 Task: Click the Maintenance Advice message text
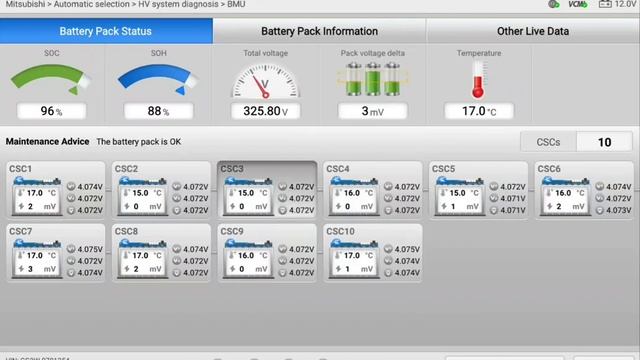click(x=139, y=142)
